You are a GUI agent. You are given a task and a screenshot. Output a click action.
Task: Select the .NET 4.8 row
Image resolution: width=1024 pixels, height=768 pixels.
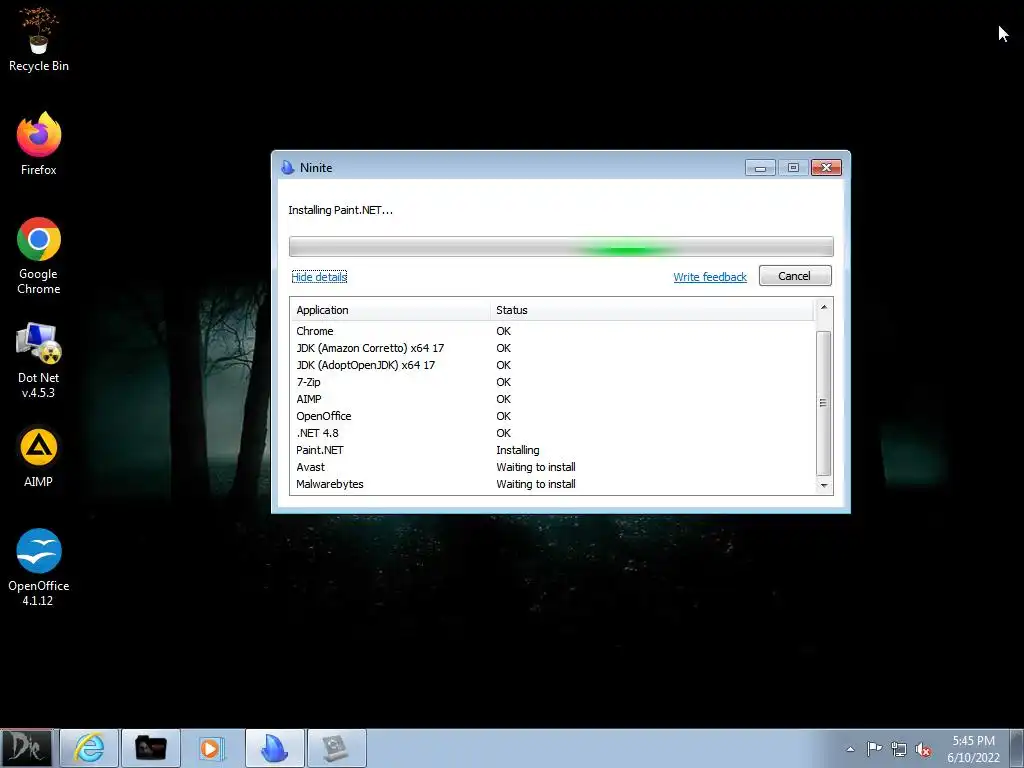point(552,433)
